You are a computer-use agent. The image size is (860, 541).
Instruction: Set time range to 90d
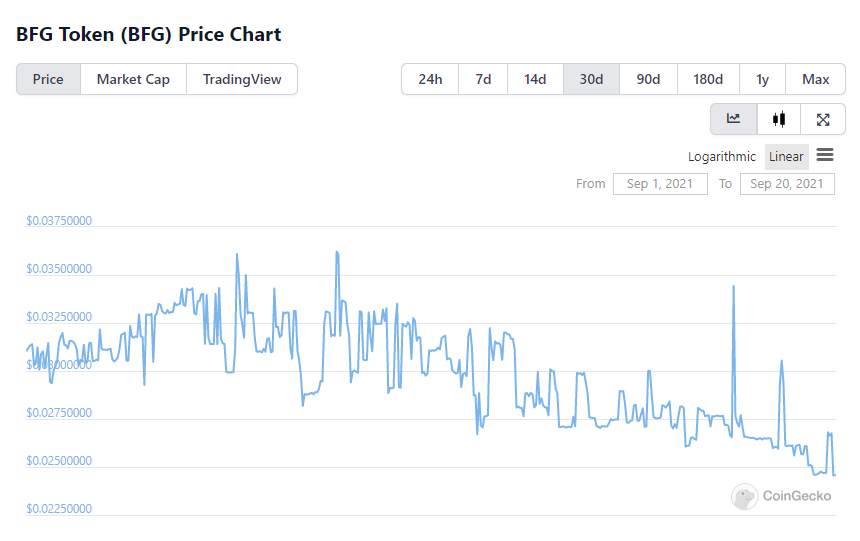[x=648, y=79]
